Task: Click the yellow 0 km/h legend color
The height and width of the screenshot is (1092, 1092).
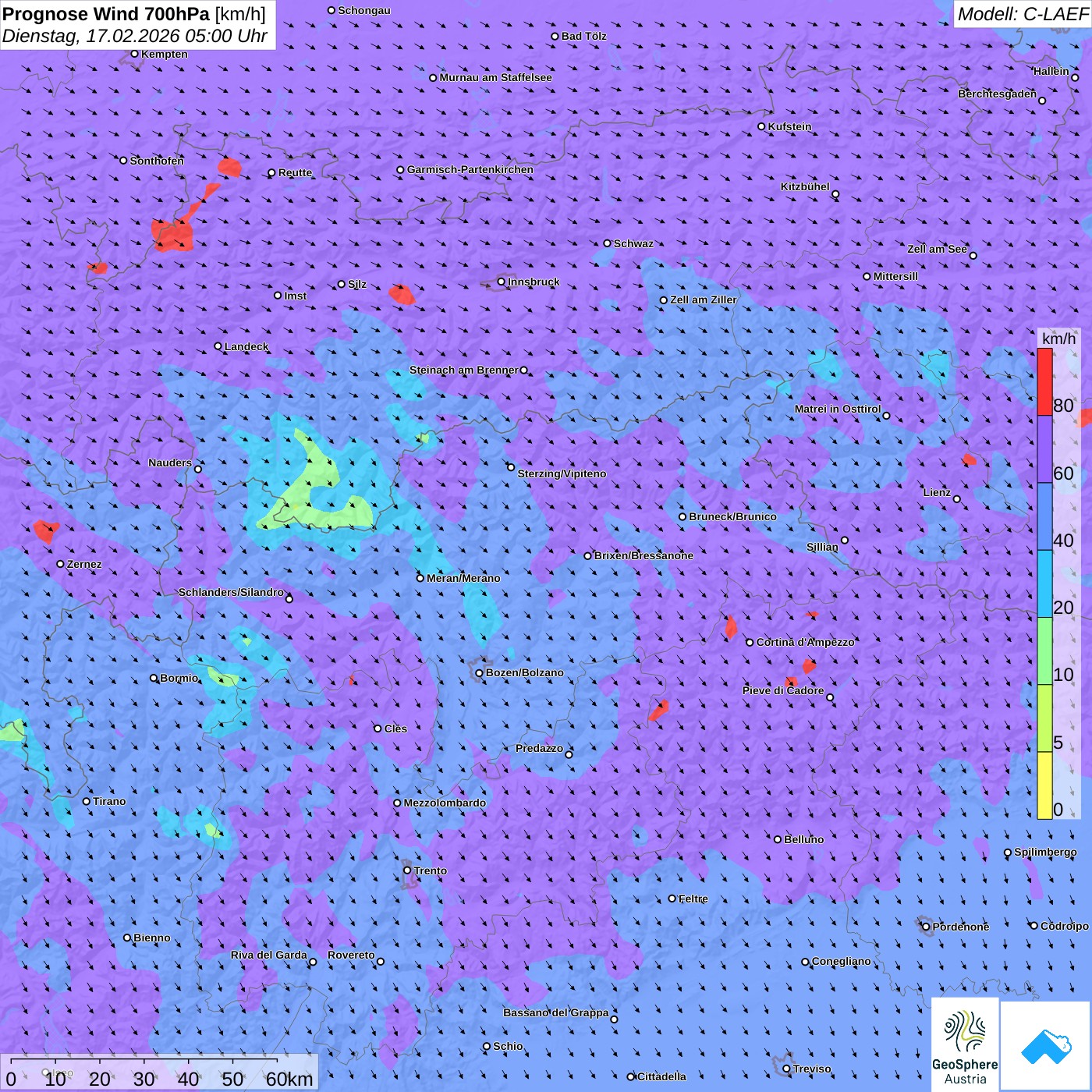Action: (x=1044, y=785)
